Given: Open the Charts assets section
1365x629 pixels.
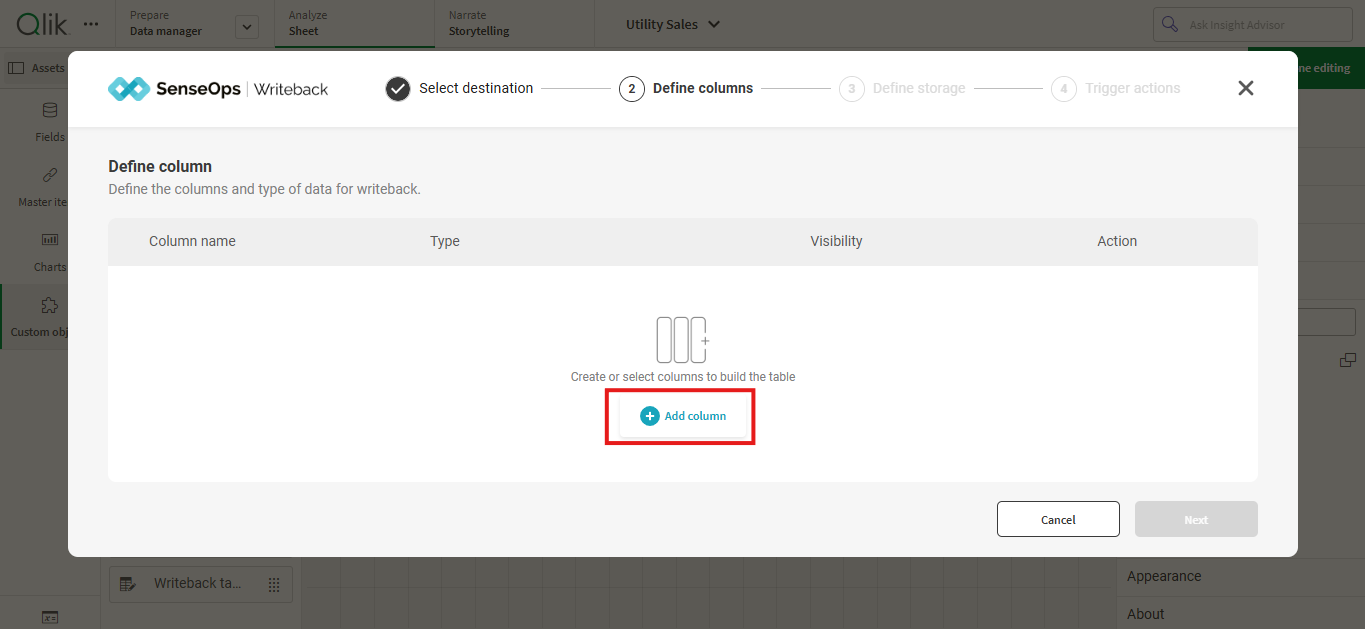Looking at the screenshot, I should click(x=50, y=252).
